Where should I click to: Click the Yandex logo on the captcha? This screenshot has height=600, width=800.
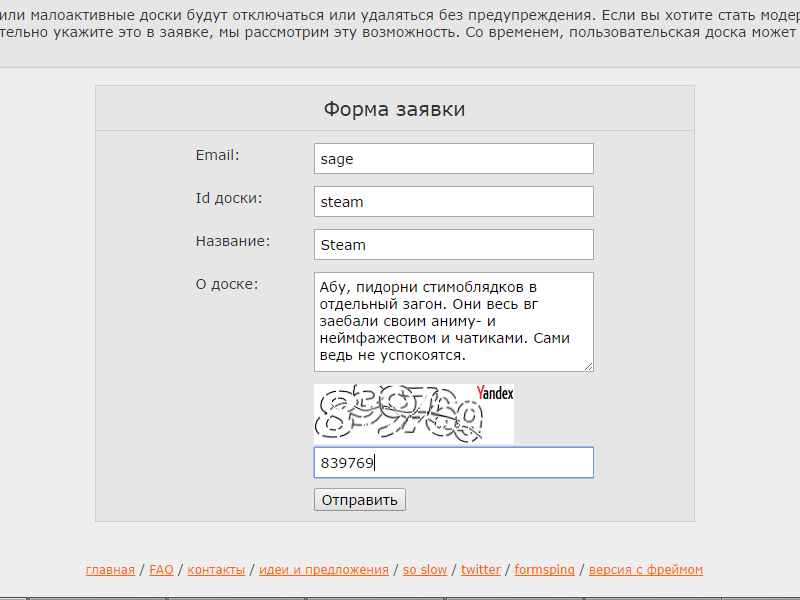(495, 393)
